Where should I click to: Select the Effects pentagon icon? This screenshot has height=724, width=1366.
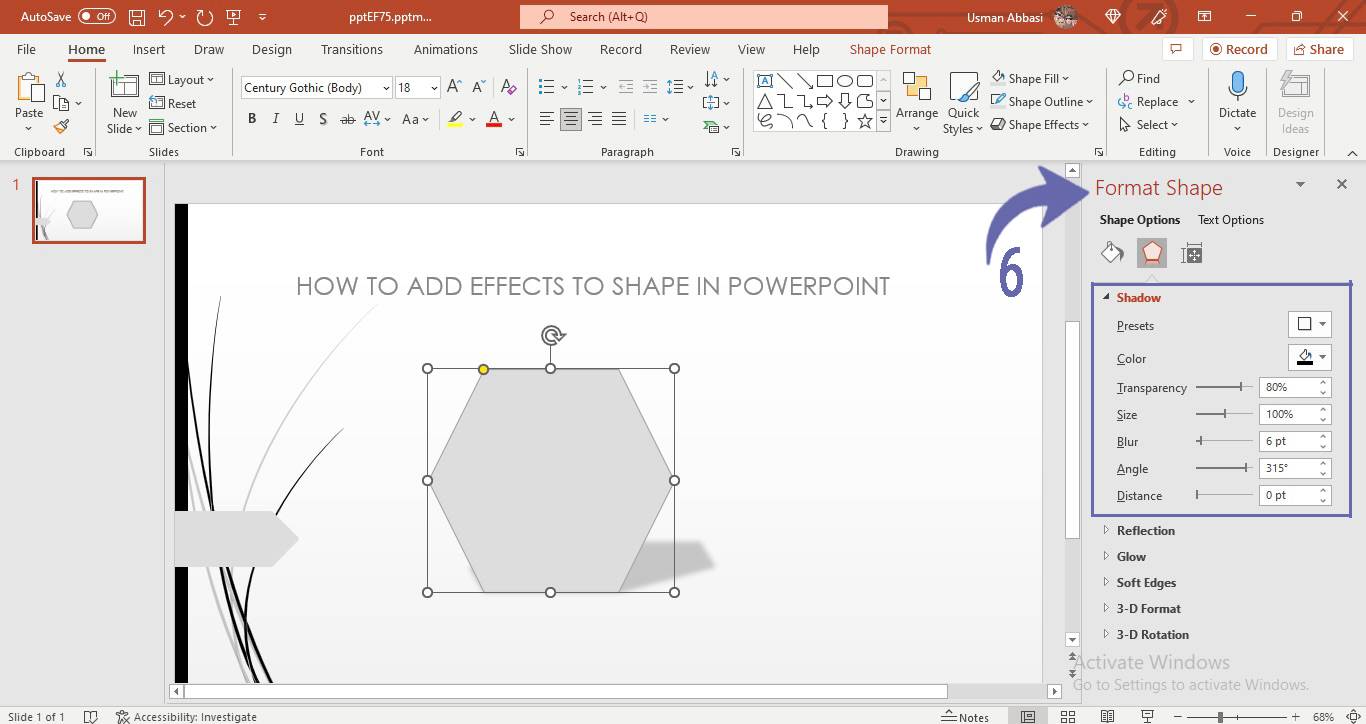click(1152, 253)
